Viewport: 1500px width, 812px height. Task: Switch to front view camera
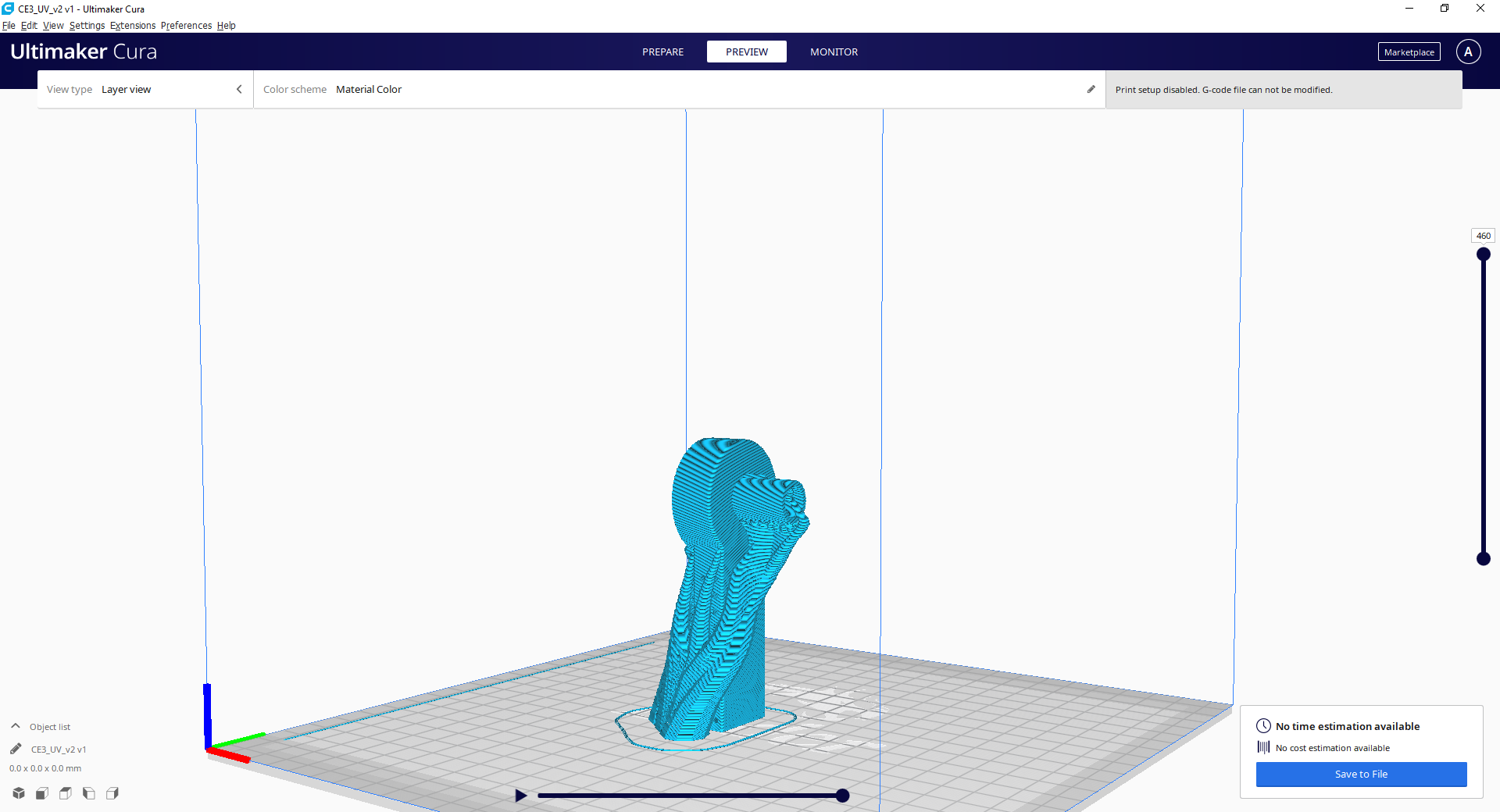42,793
